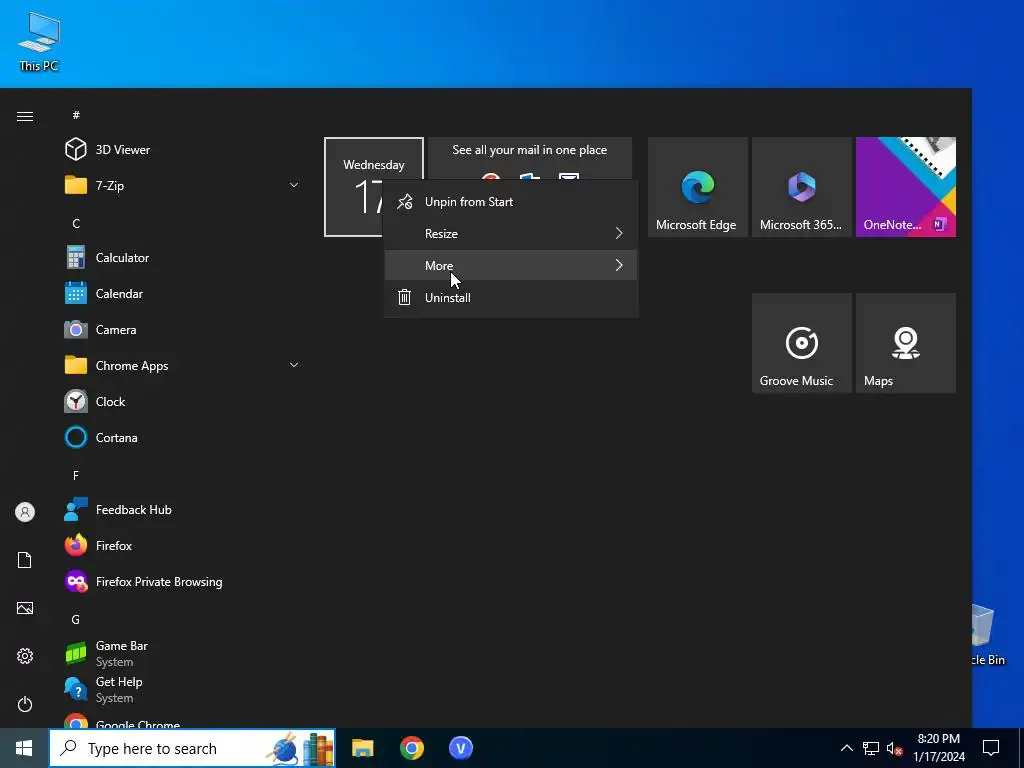This screenshot has height=768, width=1024.
Task: Open 3D Viewer from the app list
Action: pyautogui.click(x=183, y=150)
